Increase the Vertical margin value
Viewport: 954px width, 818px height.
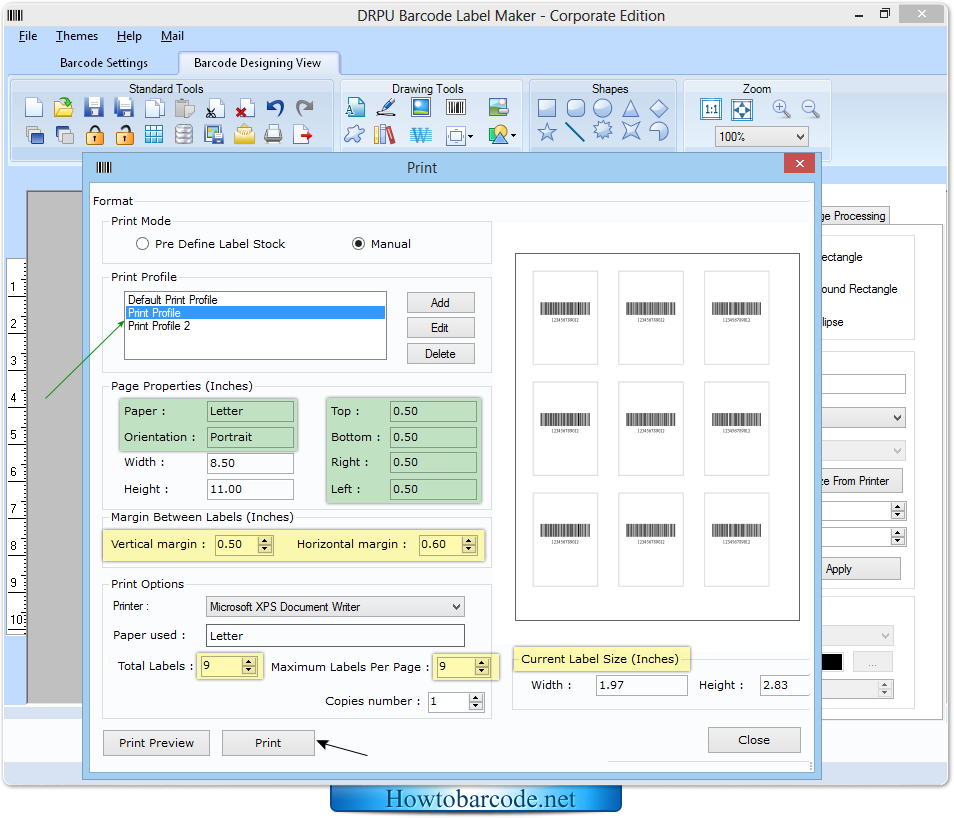point(265,540)
